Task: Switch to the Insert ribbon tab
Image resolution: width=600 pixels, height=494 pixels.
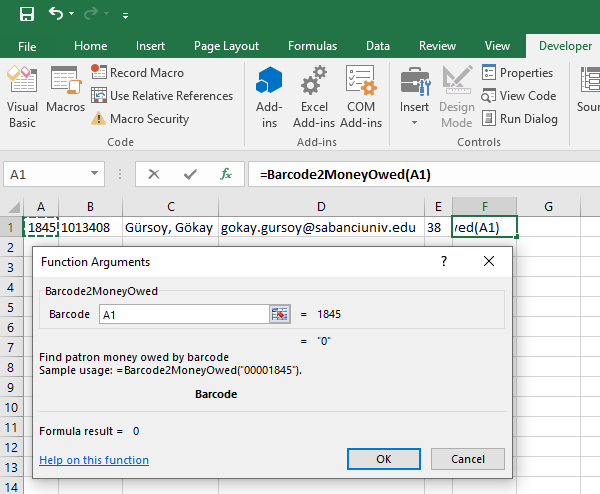Action: (150, 46)
